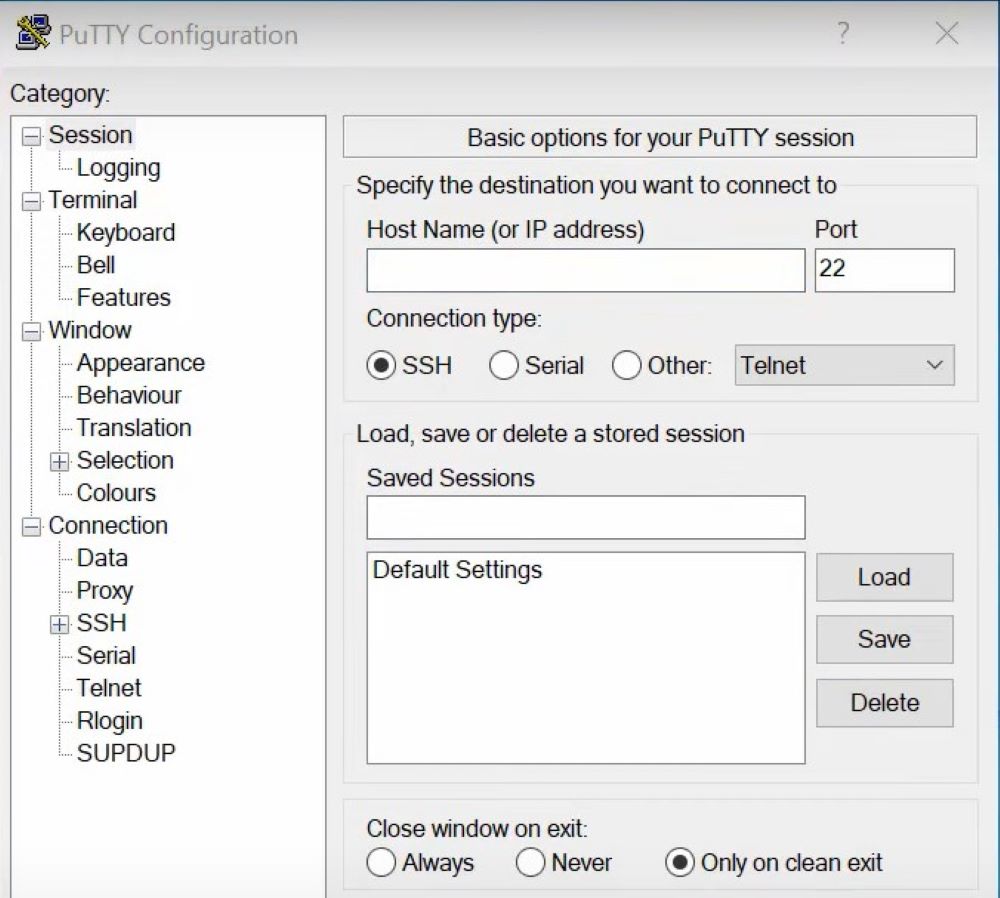This screenshot has height=898, width=1000.
Task: Click the title bar help question mark
Action: pyautogui.click(x=843, y=34)
